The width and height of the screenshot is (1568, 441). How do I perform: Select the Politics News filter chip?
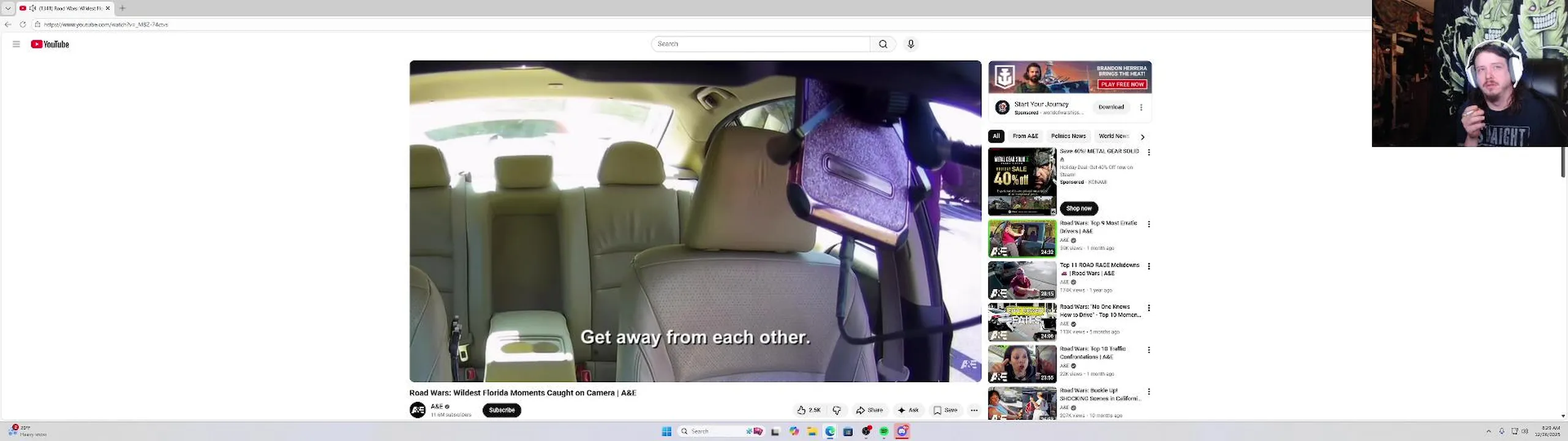click(1068, 136)
